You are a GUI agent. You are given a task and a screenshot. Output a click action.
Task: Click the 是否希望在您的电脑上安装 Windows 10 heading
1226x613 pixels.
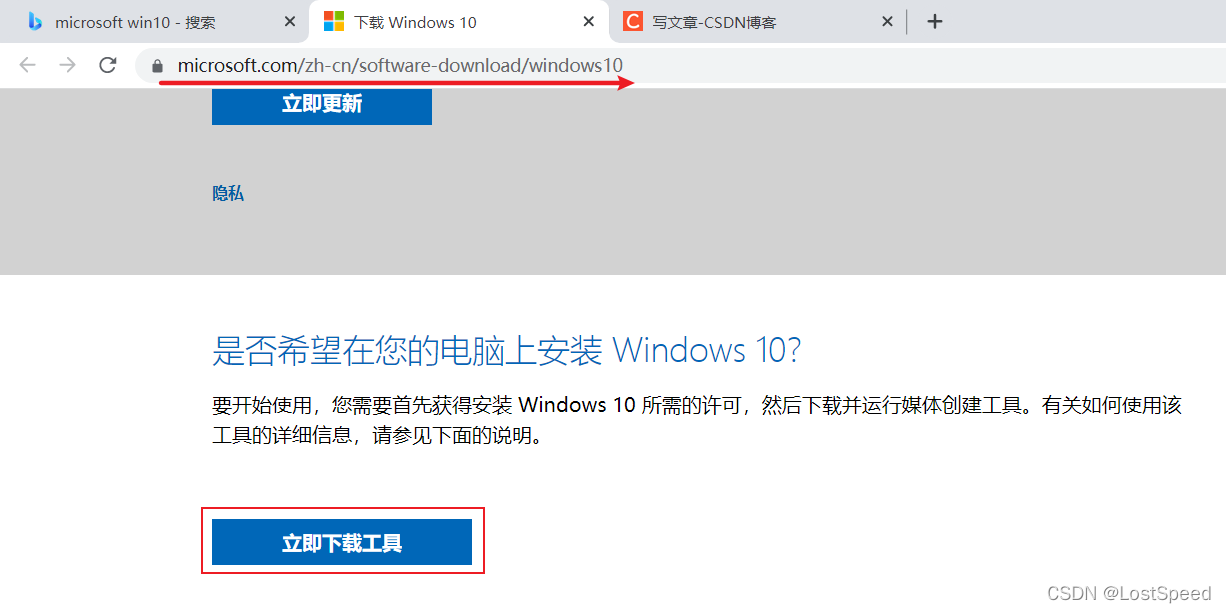[x=507, y=351]
